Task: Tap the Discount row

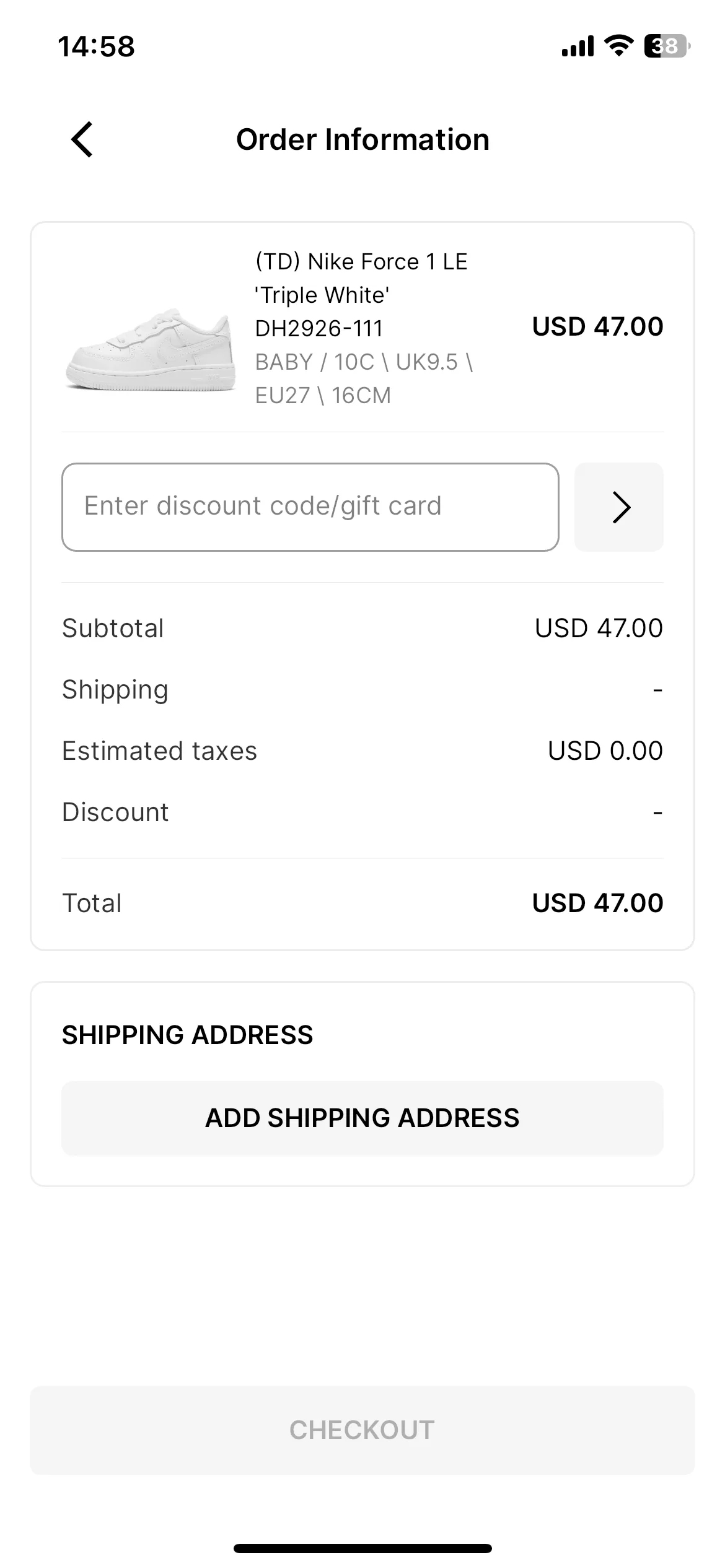Action: point(362,812)
